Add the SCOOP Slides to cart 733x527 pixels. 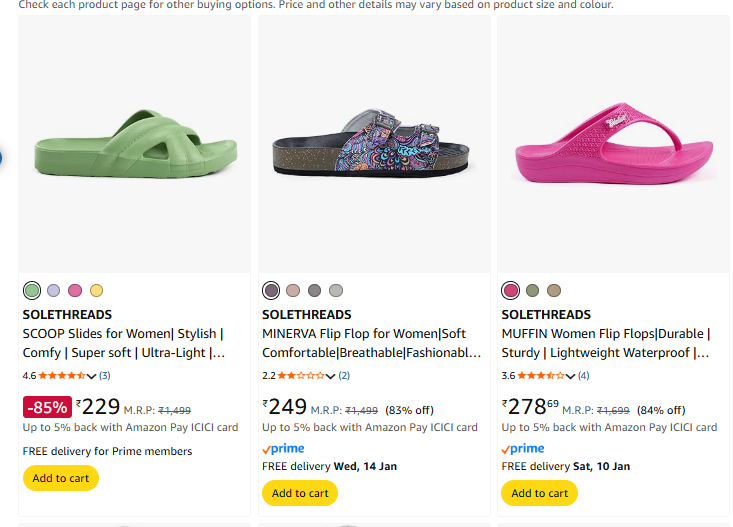pos(61,478)
